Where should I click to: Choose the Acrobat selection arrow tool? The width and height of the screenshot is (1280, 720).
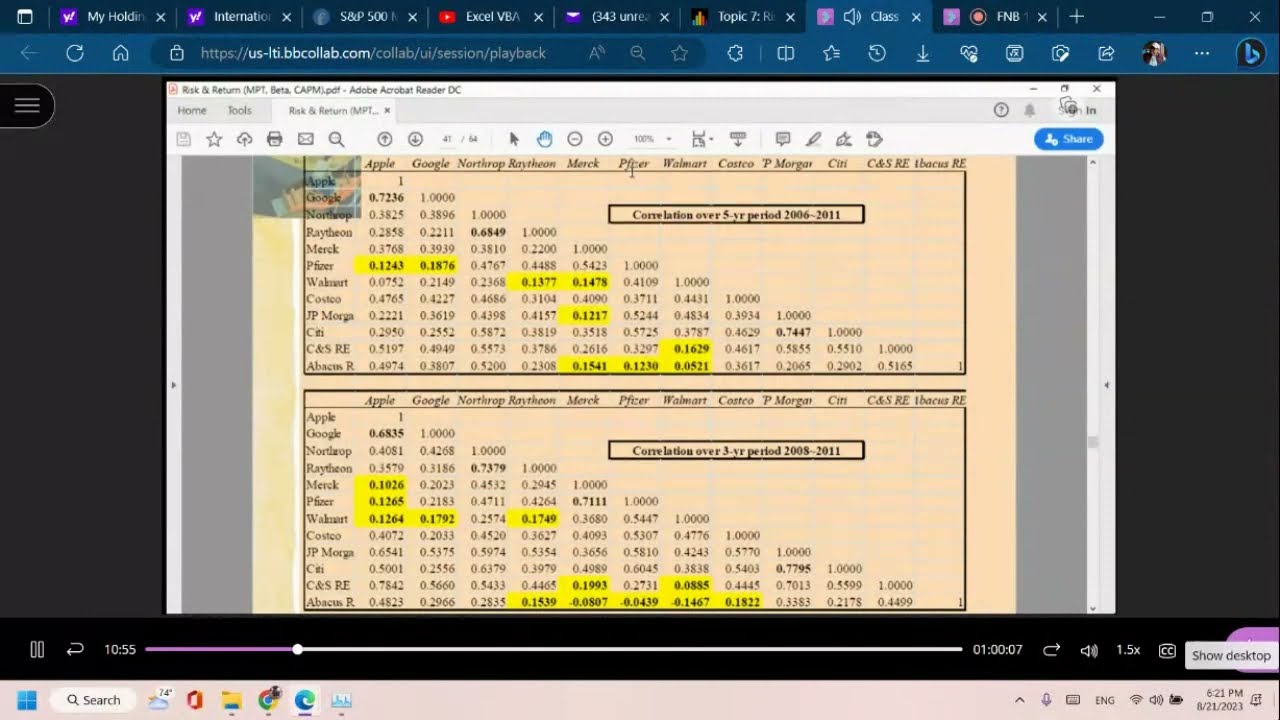click(x=514, y=139)
